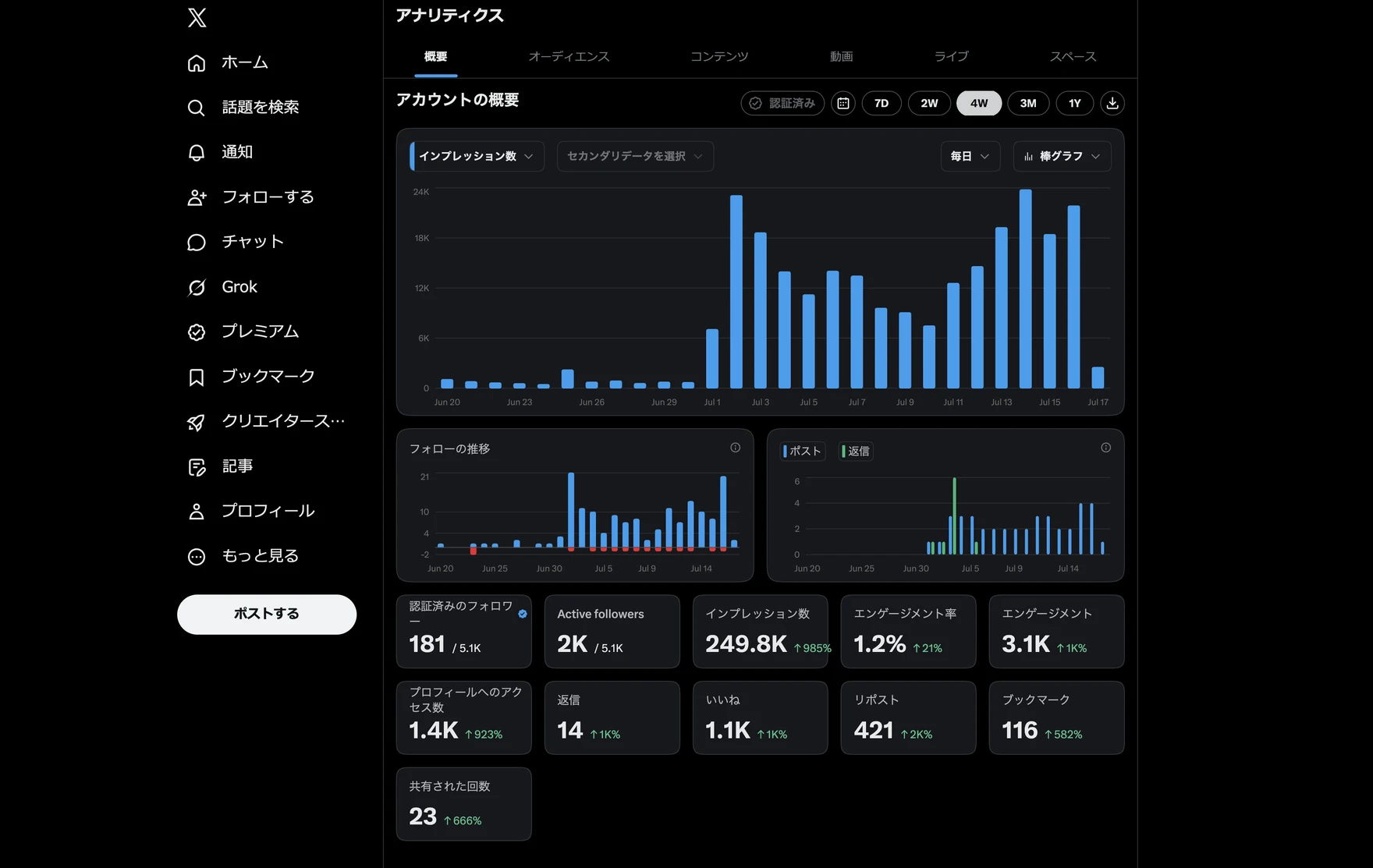The height and width of the screenshot is (868, 1373).
Task: Switch to the コンテンツ tab
Action: 719,56
